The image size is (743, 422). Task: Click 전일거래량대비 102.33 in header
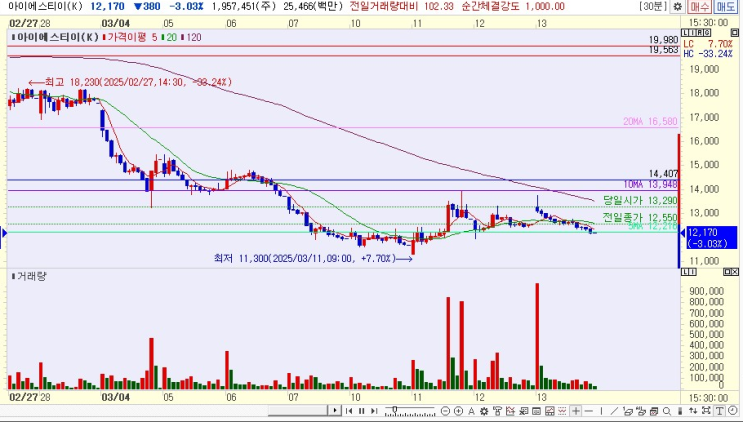click(x=401, y=7)
